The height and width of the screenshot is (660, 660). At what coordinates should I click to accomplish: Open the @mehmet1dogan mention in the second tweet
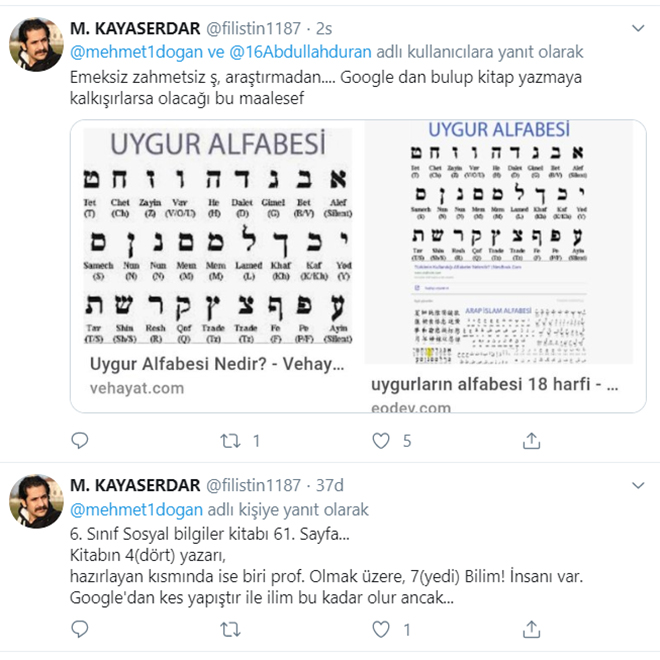[136, 510]
